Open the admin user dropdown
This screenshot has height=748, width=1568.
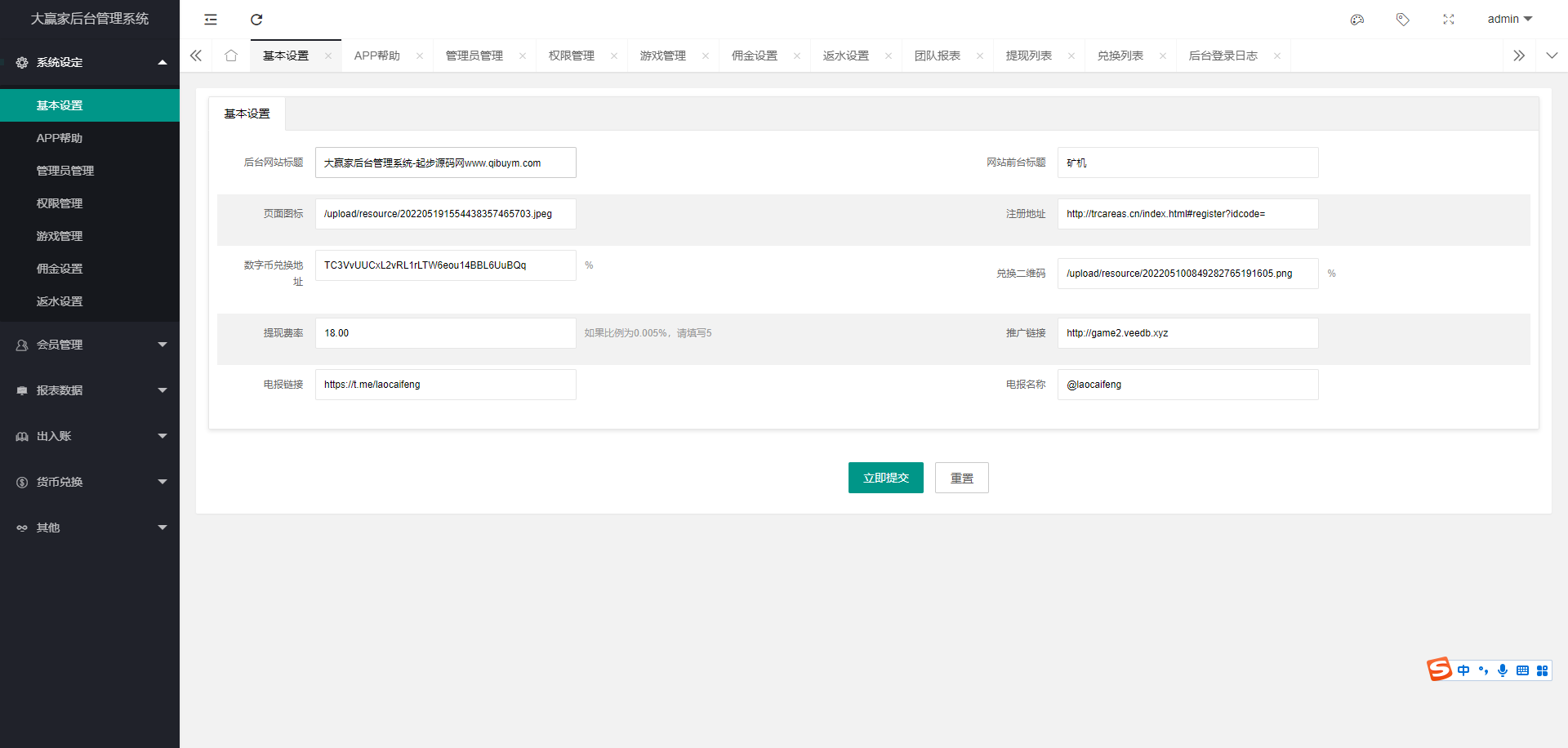tap(1509, 20)
